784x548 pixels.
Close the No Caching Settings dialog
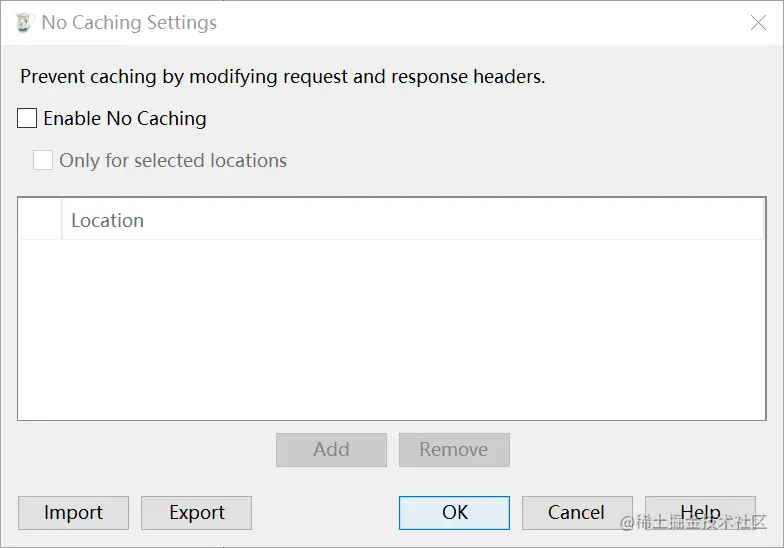point(758,22)
